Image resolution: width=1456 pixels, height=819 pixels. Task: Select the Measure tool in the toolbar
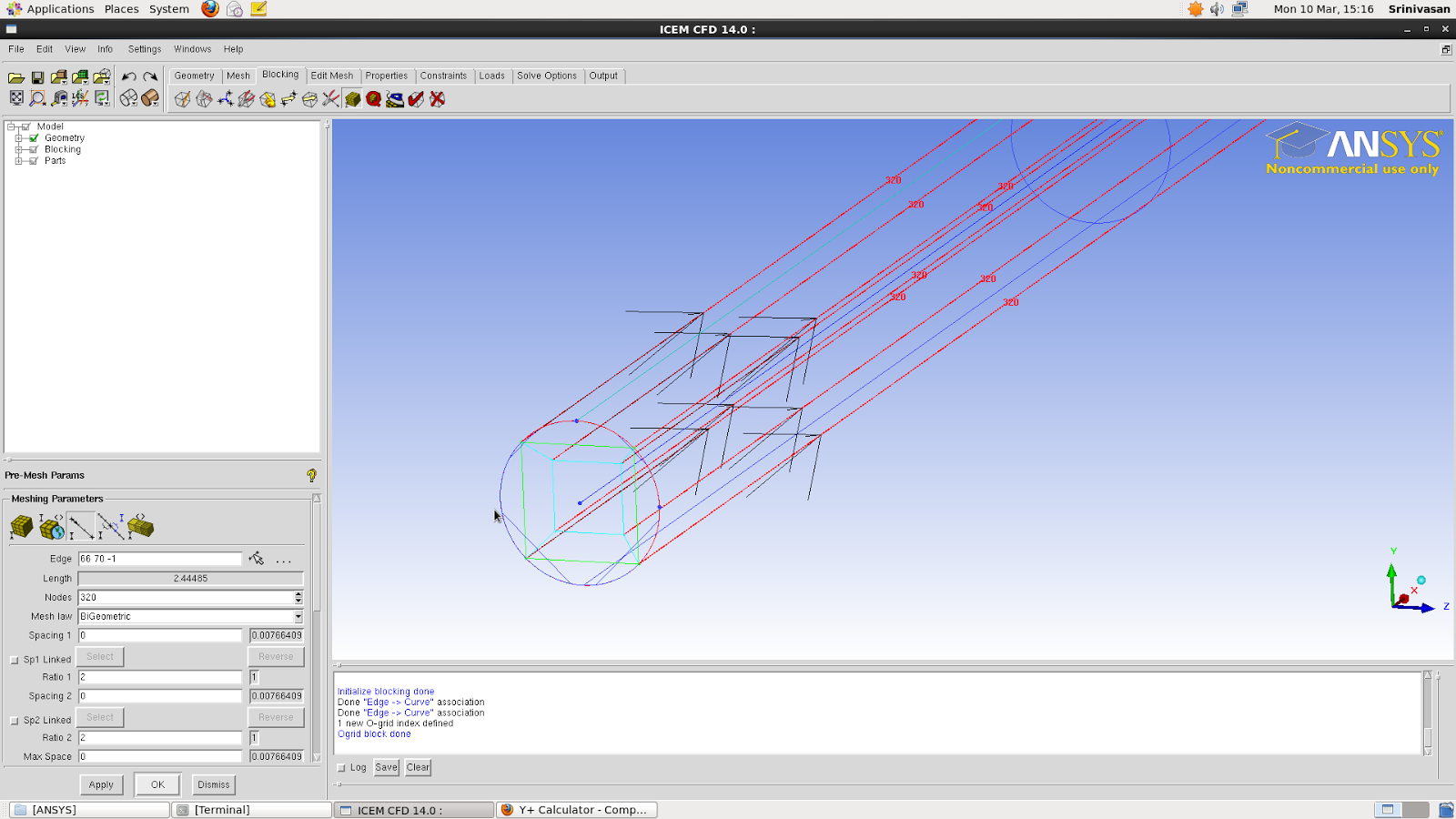(60, 96)
